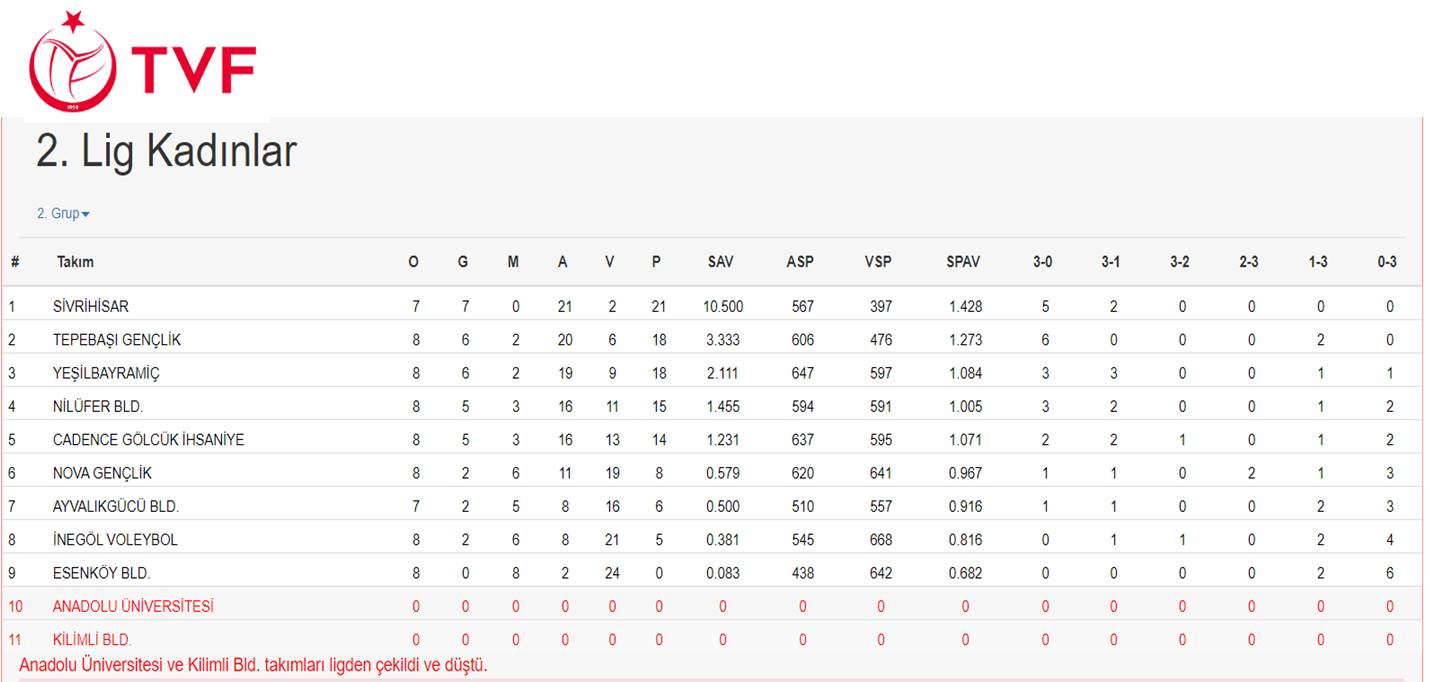Image resolution: width=1430 pixels, height=682 pixels.
Task: Click the TVF volleyball logo
Action: (142, 62)
